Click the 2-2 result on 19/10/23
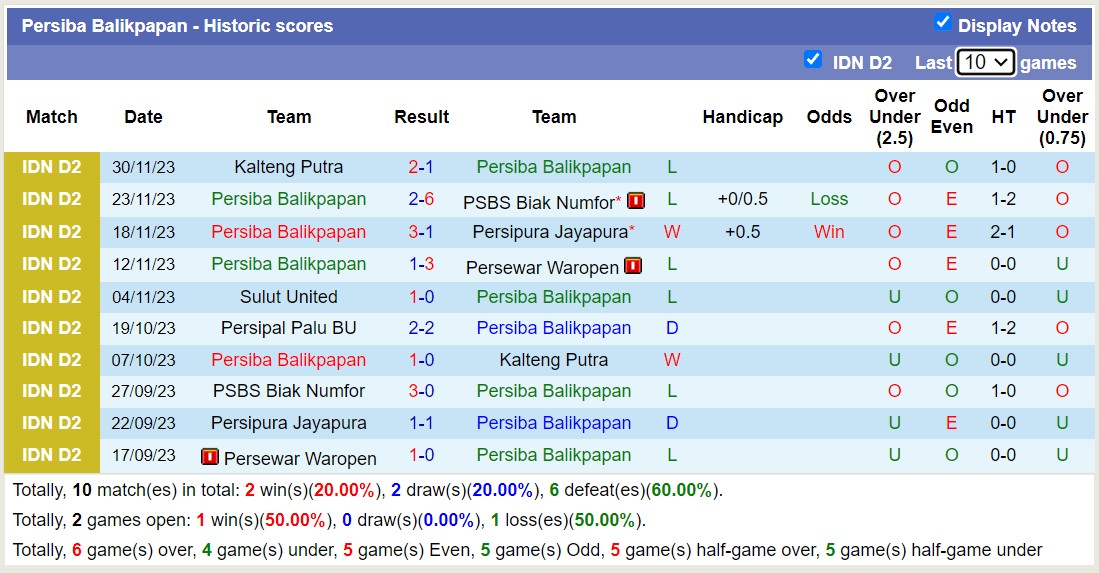This screenshot has width=1099, height=573. [x=421, y=328]
